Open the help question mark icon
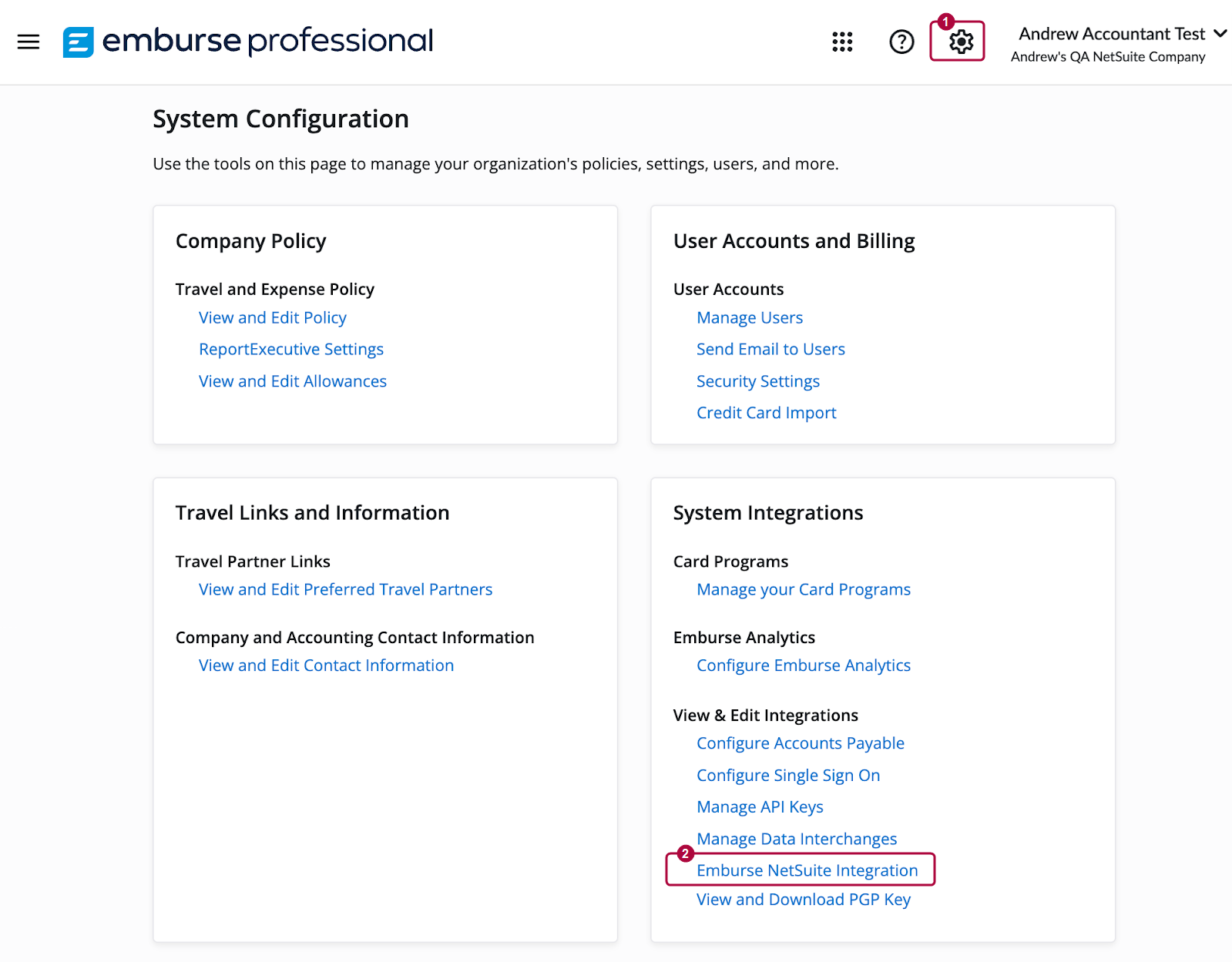 pos(901,42)
